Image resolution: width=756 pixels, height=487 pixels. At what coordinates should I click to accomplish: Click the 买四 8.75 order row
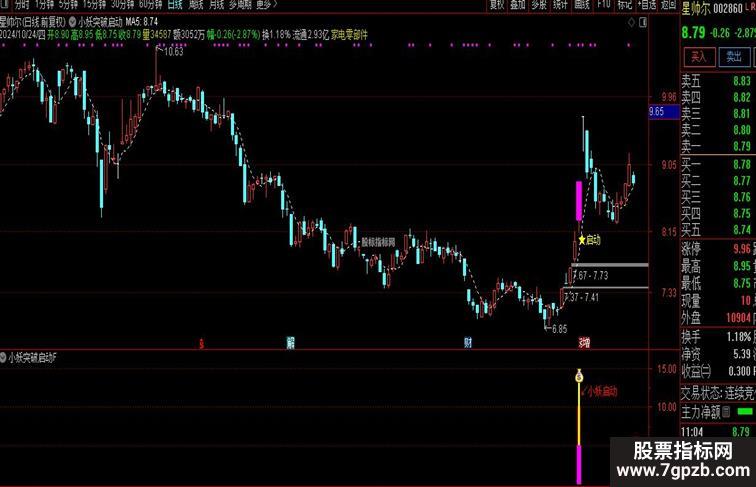click(718, 214)
